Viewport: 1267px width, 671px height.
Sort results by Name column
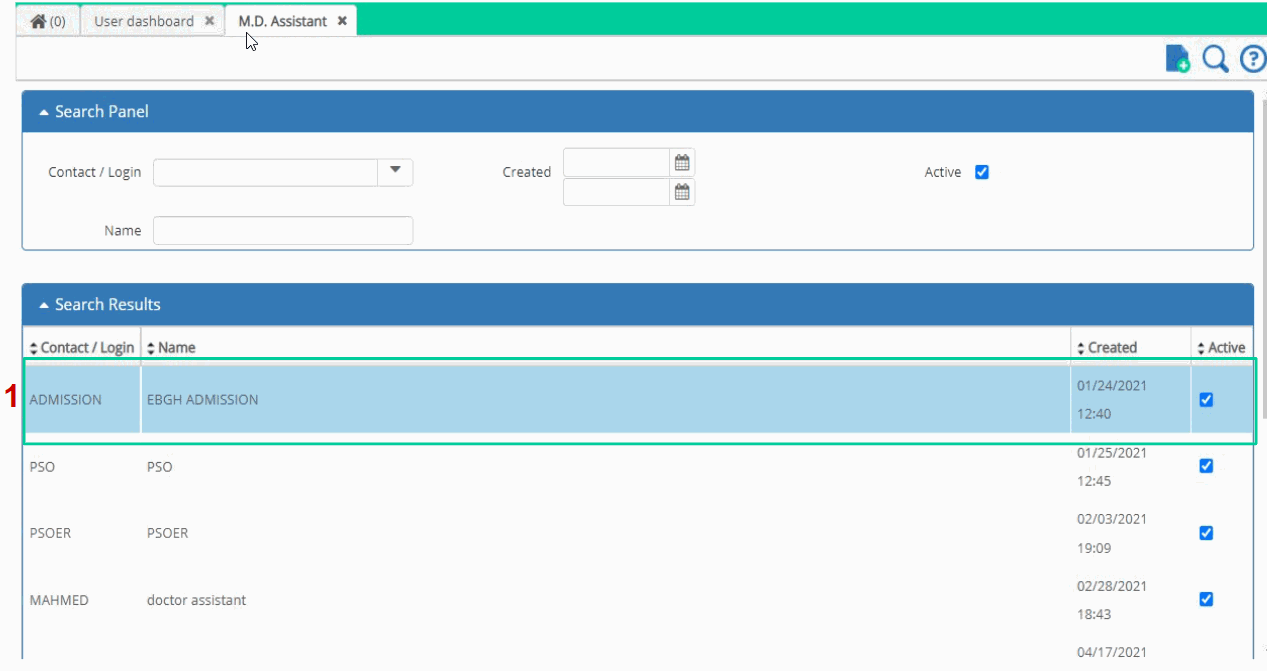coord(171,348)
